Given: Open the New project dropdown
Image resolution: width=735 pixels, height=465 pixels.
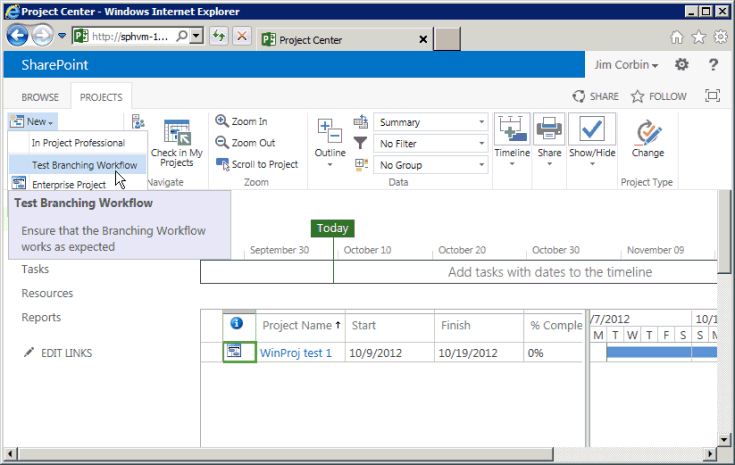Looking at the screenshot, I should (33, 122).
